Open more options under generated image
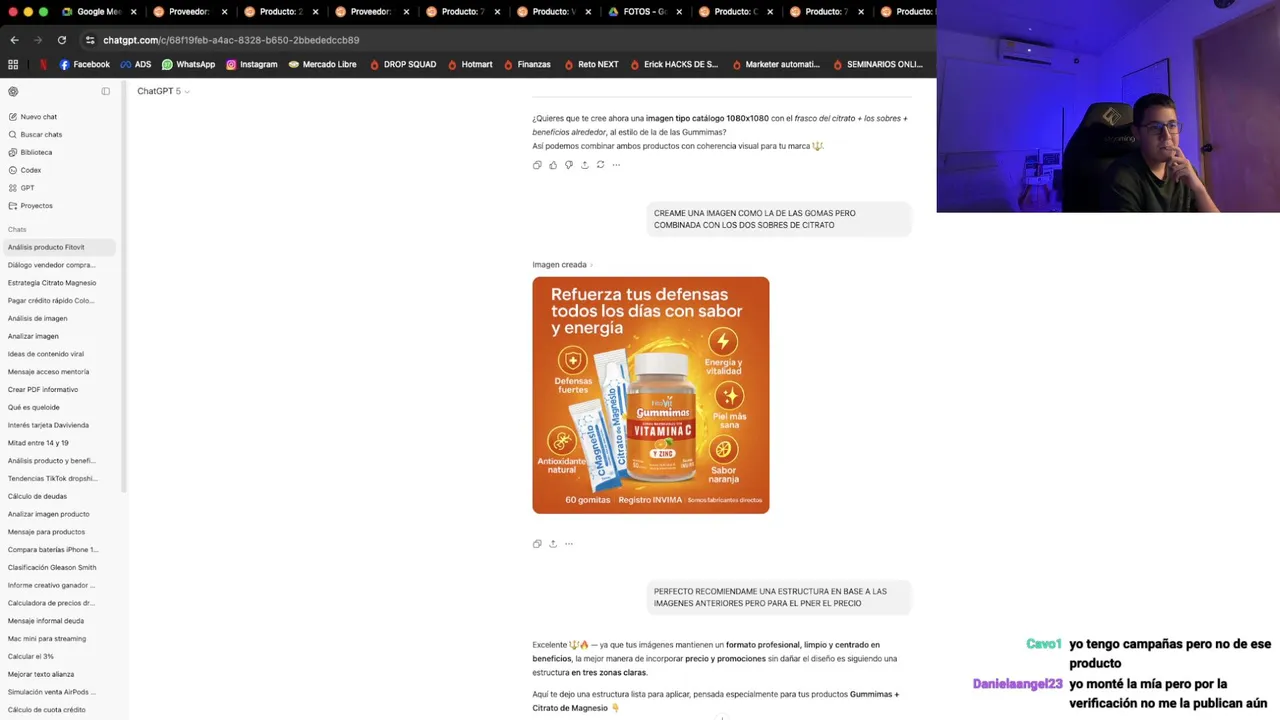Screen dimensions: 1280x720 click(569, 544)
